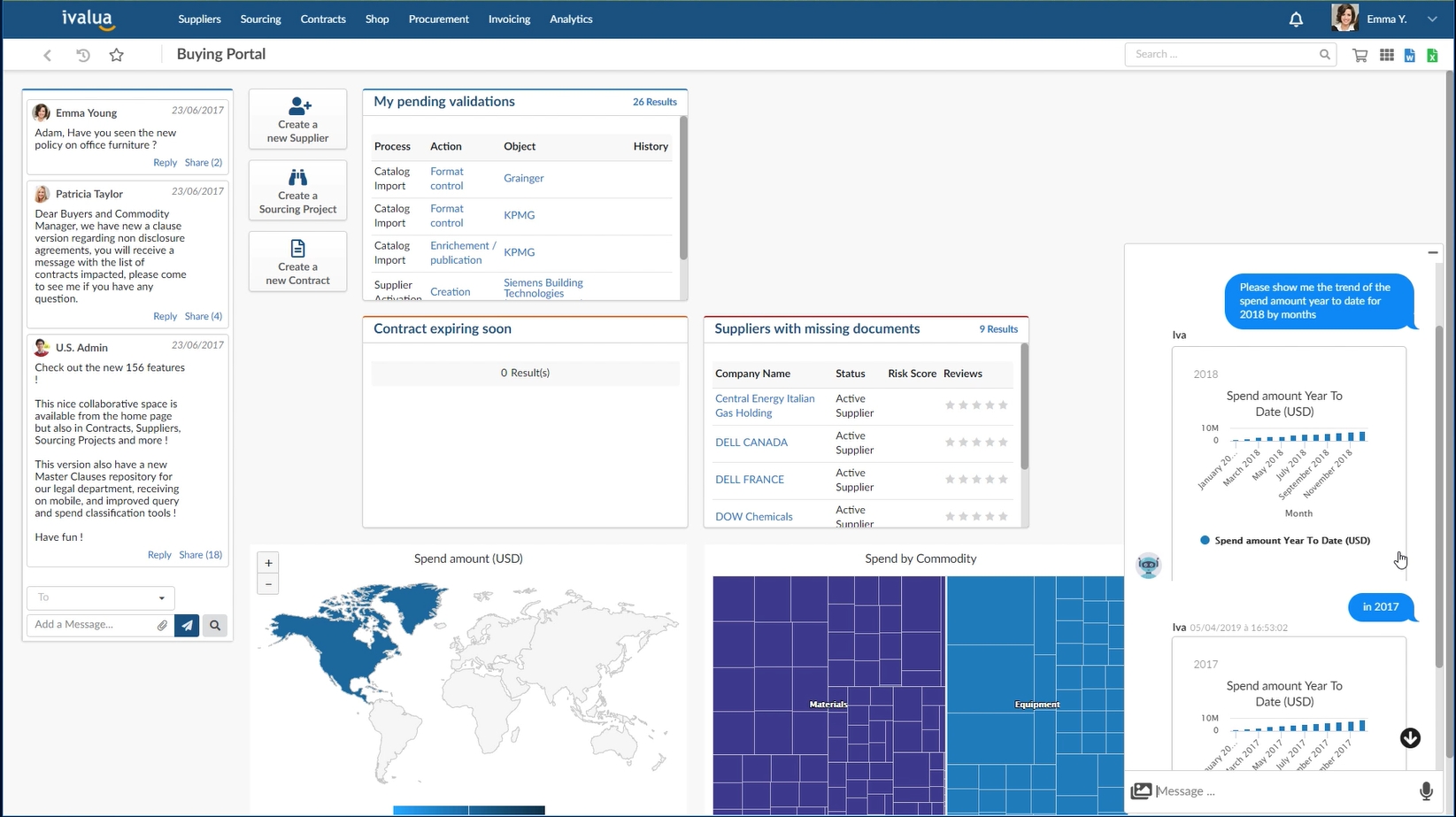Open the shopping cart icon
Screen dimensions: 1456x817
pyautogui.click(x=1360, y=55)
